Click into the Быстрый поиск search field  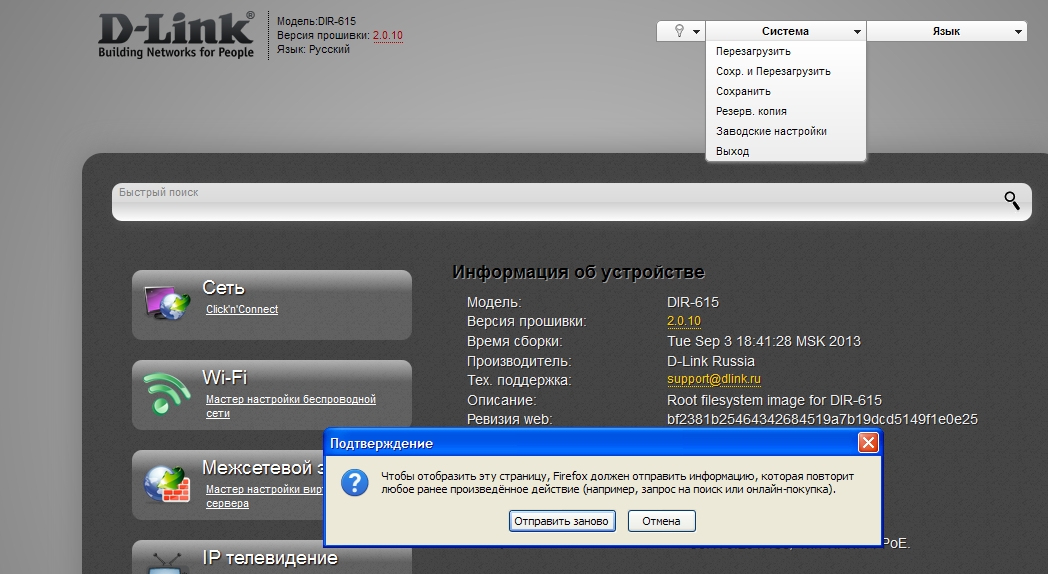pyautogui.click(x=550, y=200)
